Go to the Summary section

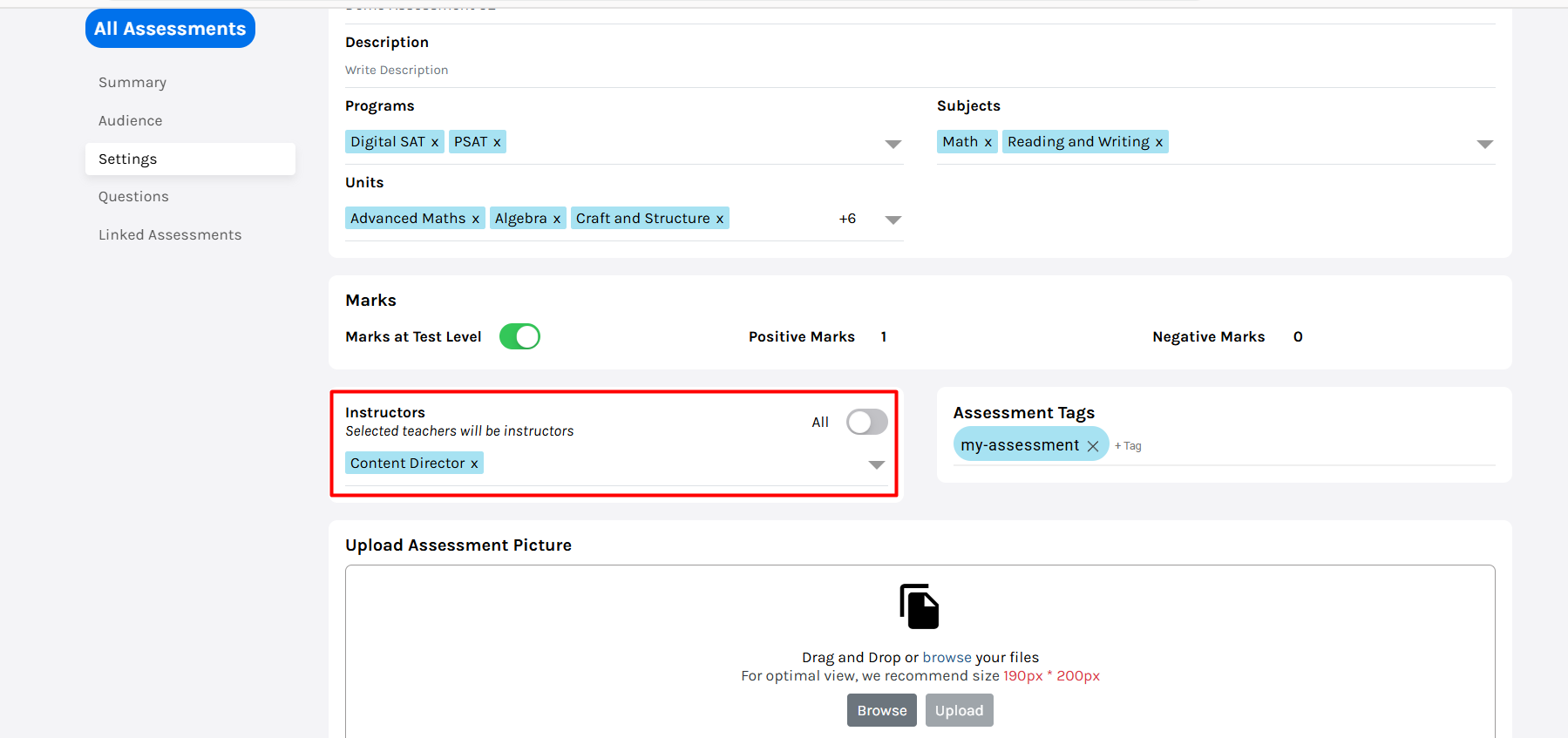[x=132, y=83]
